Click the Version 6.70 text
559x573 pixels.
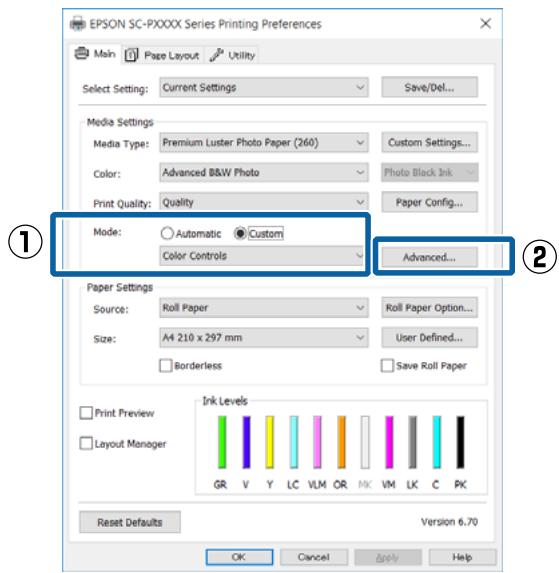449,522
